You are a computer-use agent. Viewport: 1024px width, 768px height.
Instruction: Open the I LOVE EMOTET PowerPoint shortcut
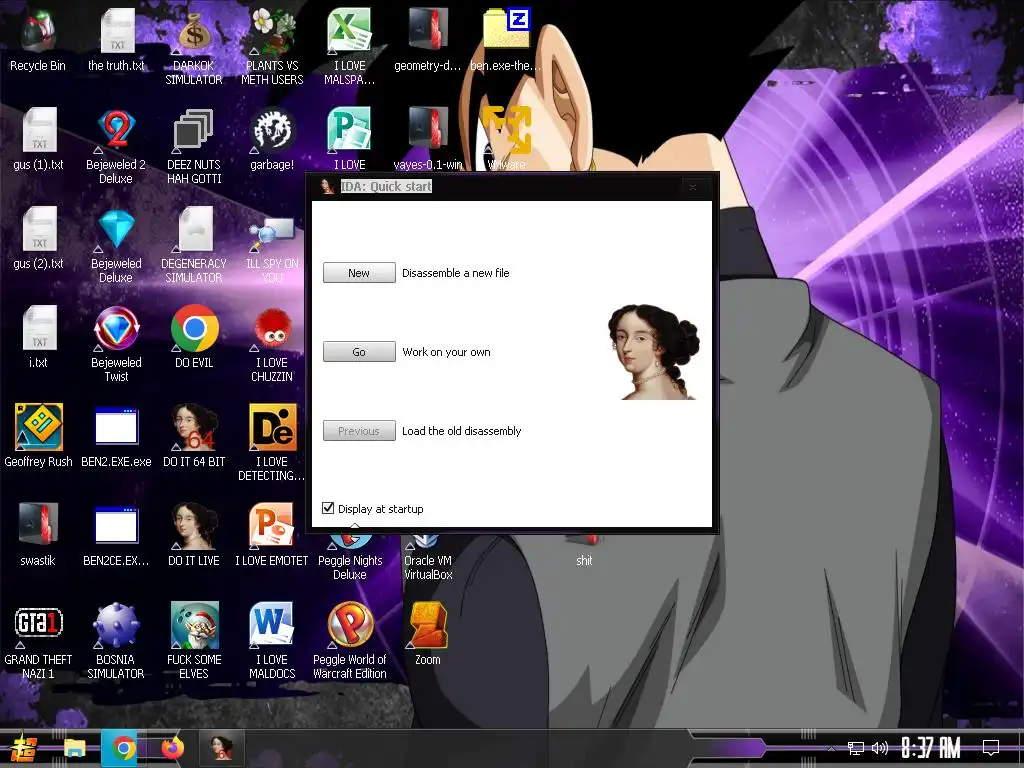272,526
